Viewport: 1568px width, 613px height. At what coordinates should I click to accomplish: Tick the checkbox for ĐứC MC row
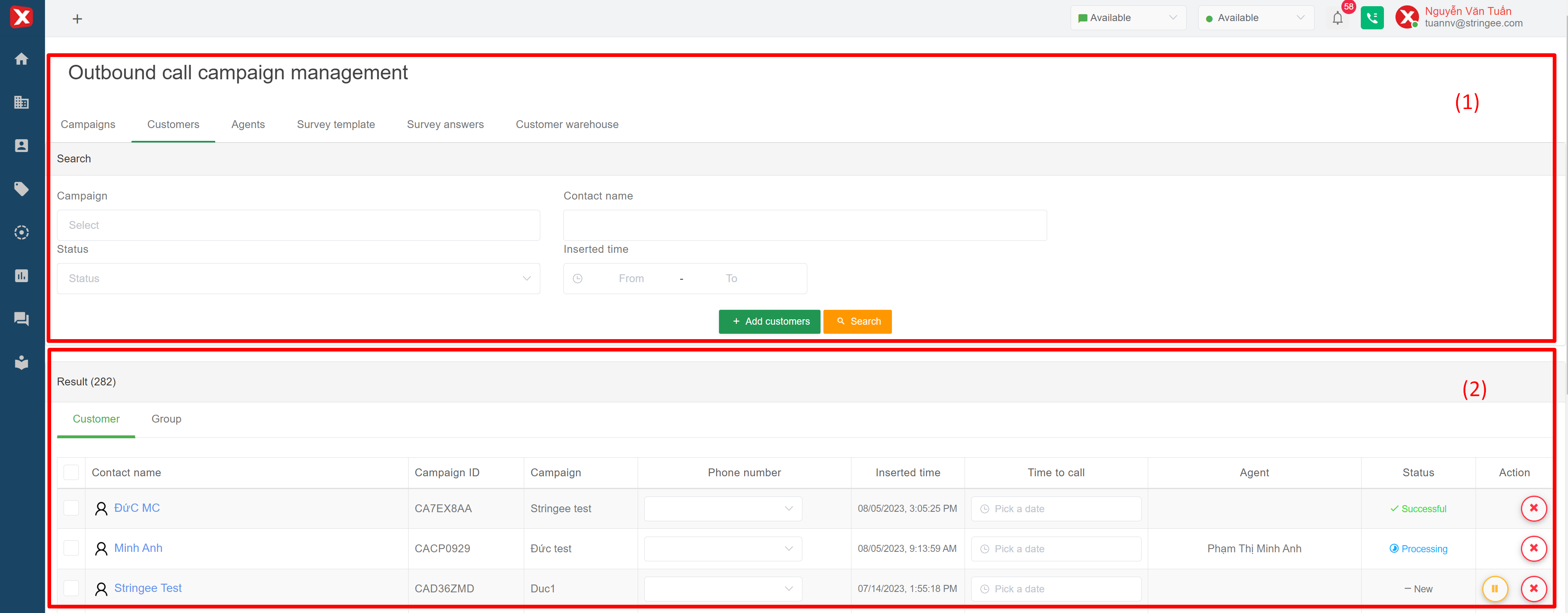71,508
